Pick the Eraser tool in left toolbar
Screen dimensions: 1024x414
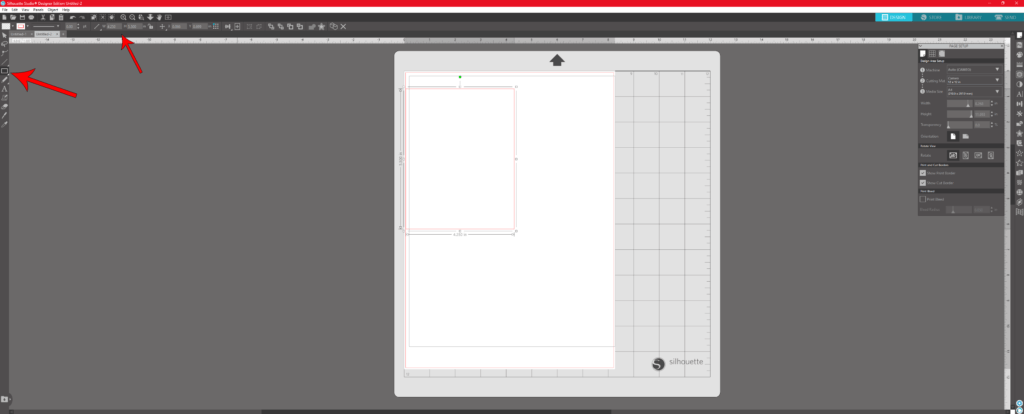(x=4, y=106)
